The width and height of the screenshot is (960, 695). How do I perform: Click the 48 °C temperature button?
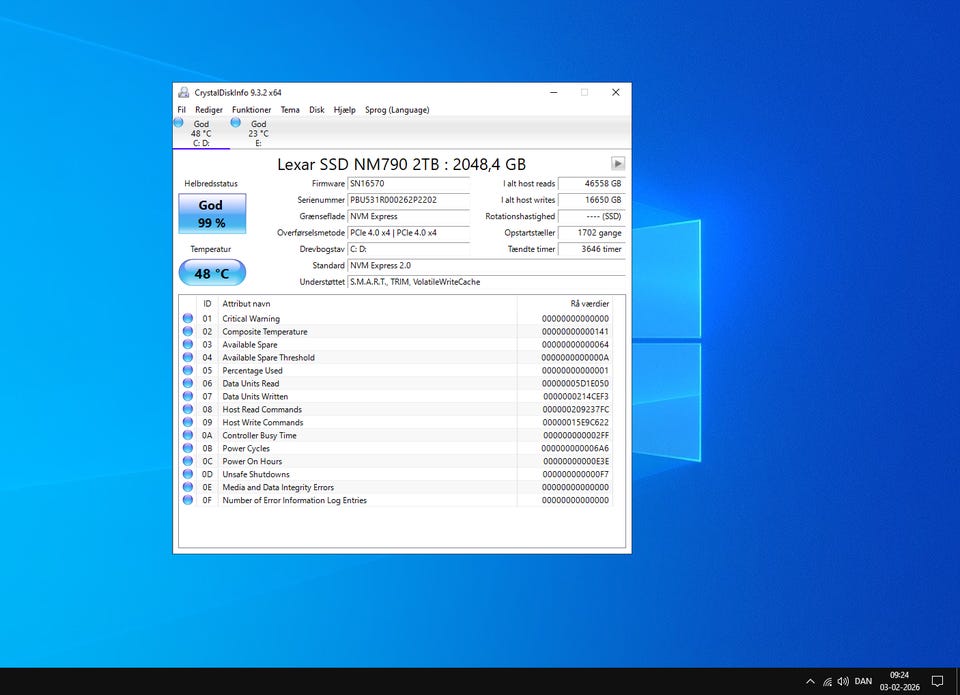(211, 273)
